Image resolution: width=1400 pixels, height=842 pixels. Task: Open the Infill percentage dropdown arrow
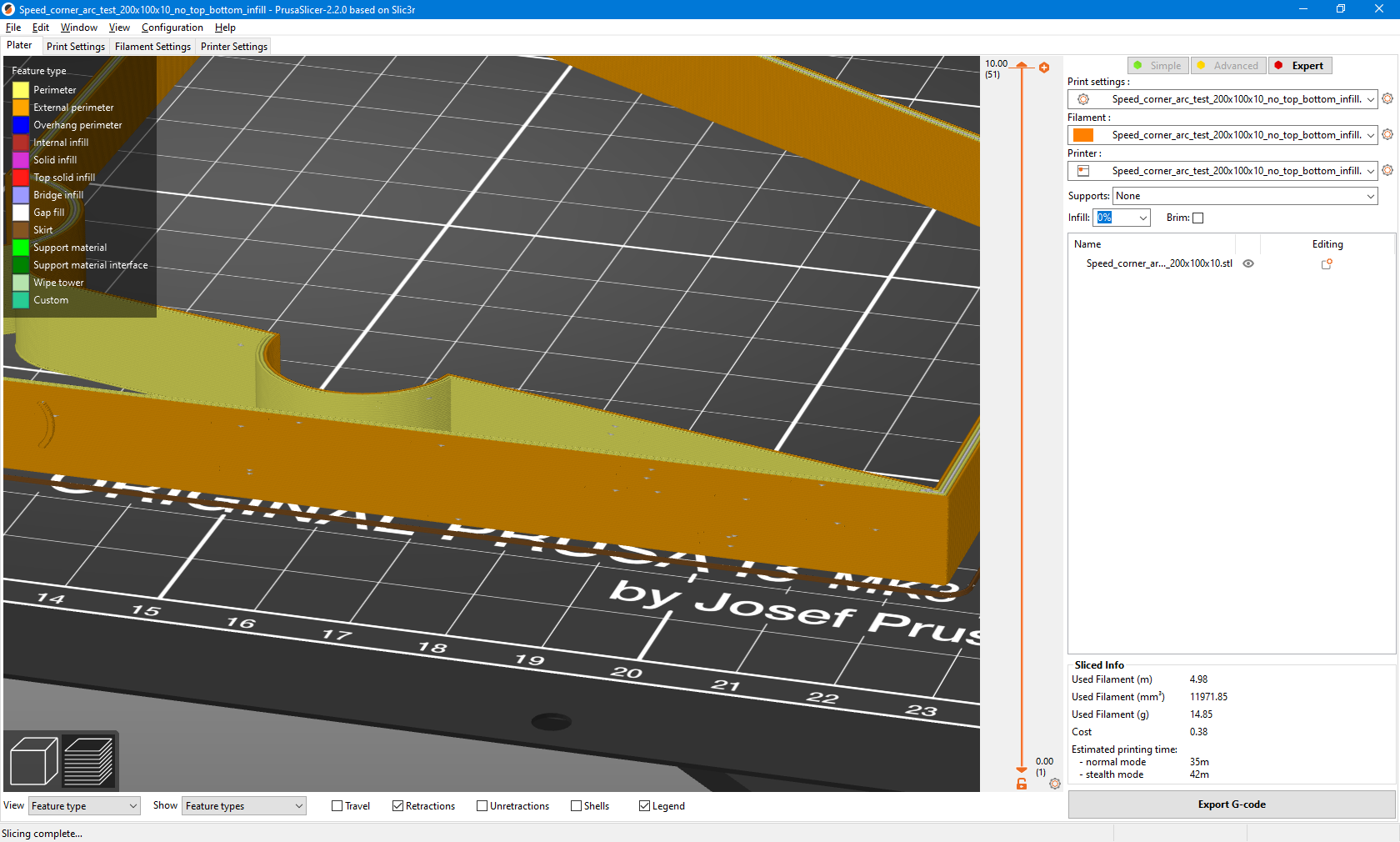[1143, 218]
